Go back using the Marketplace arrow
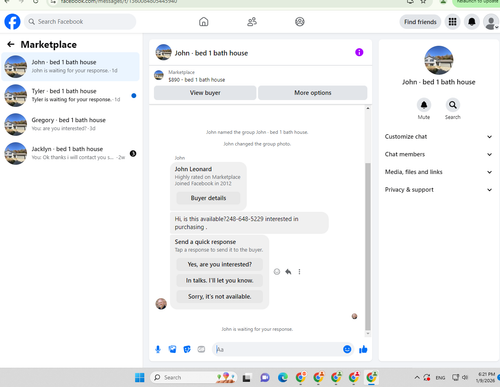This screenshot has height=387, width=500. [11, 44]
